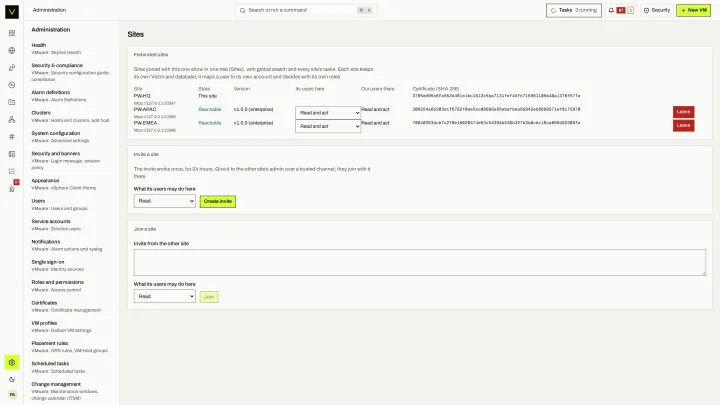Click the This site label for PW-HQ
720x405 pixels.
point(208,96)
